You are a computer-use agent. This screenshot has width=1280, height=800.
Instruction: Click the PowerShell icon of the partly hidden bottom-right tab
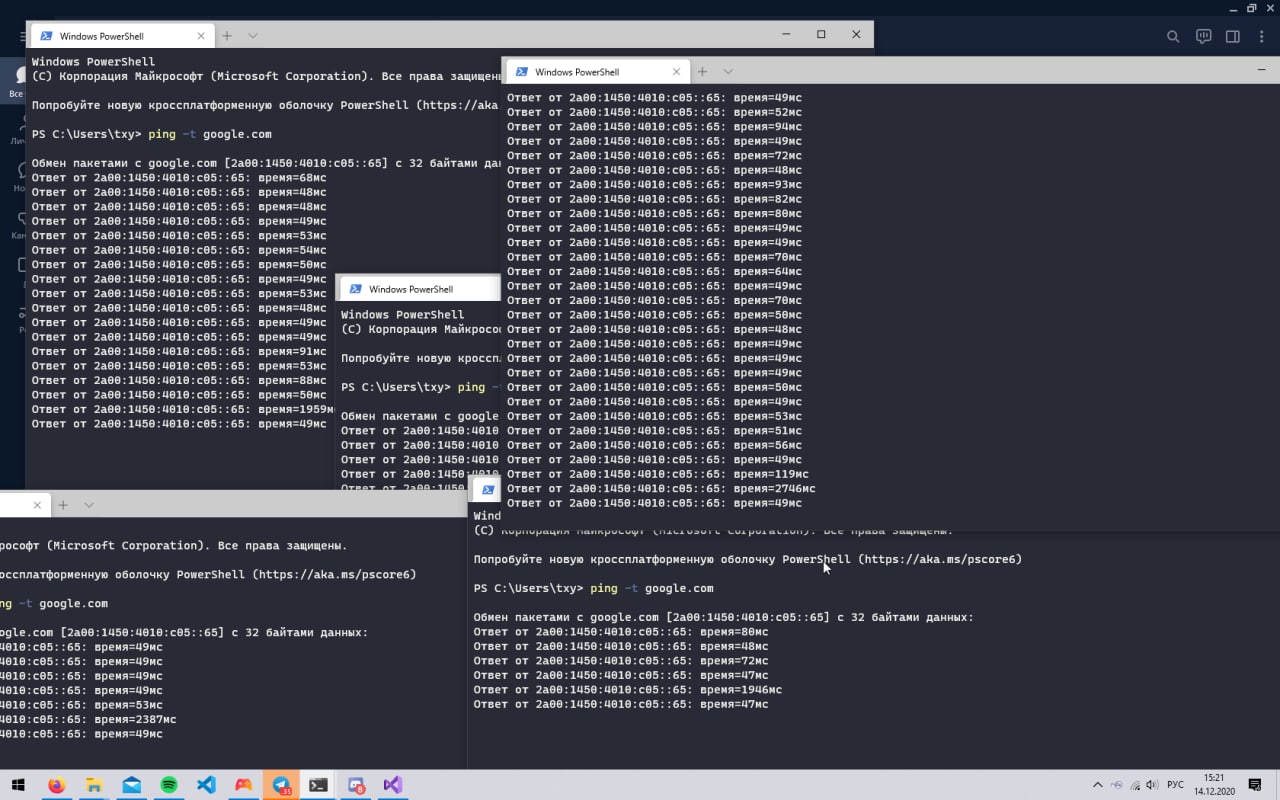486,490
